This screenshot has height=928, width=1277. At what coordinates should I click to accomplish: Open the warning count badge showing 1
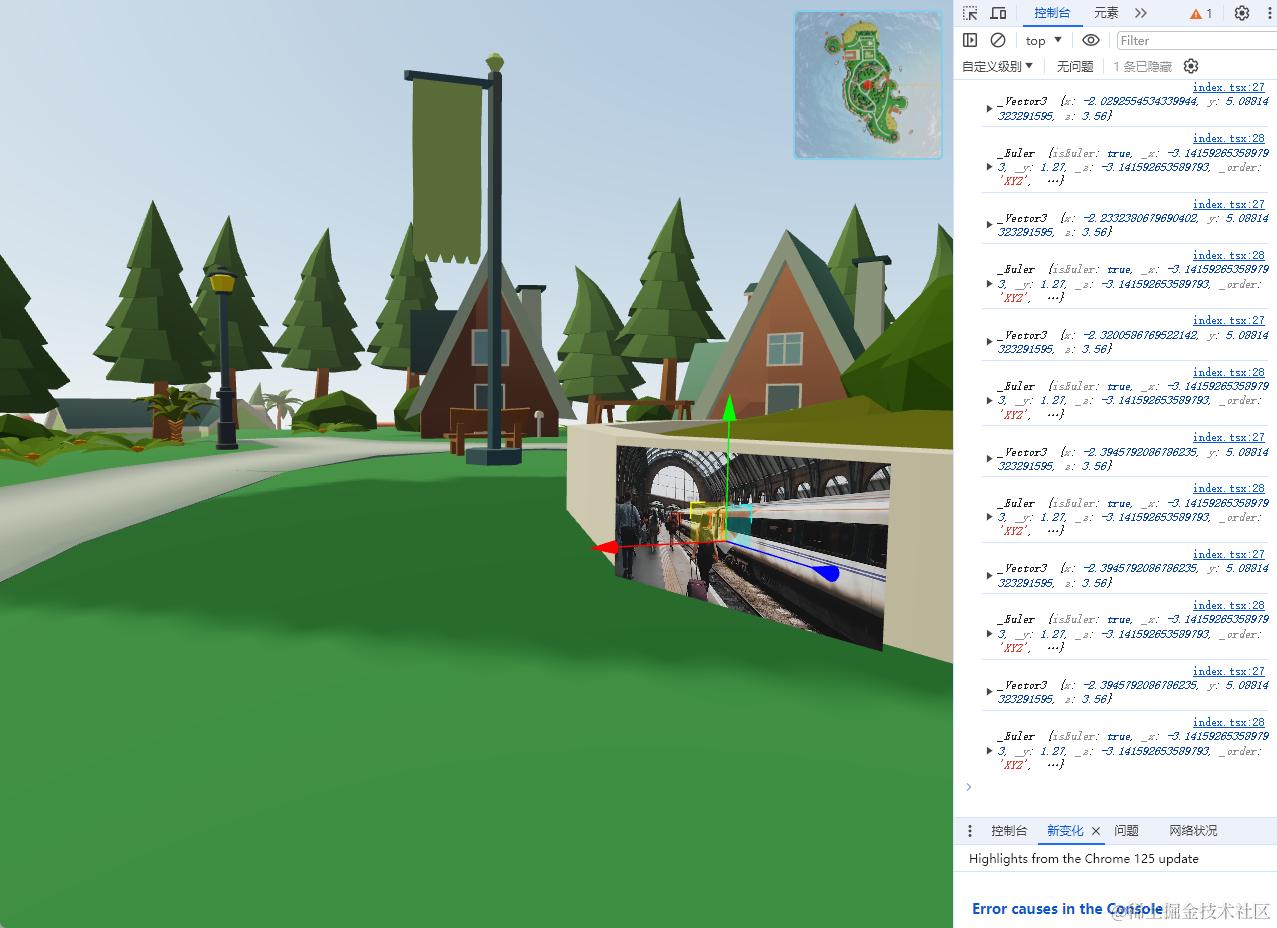(x=1201, y=13)
